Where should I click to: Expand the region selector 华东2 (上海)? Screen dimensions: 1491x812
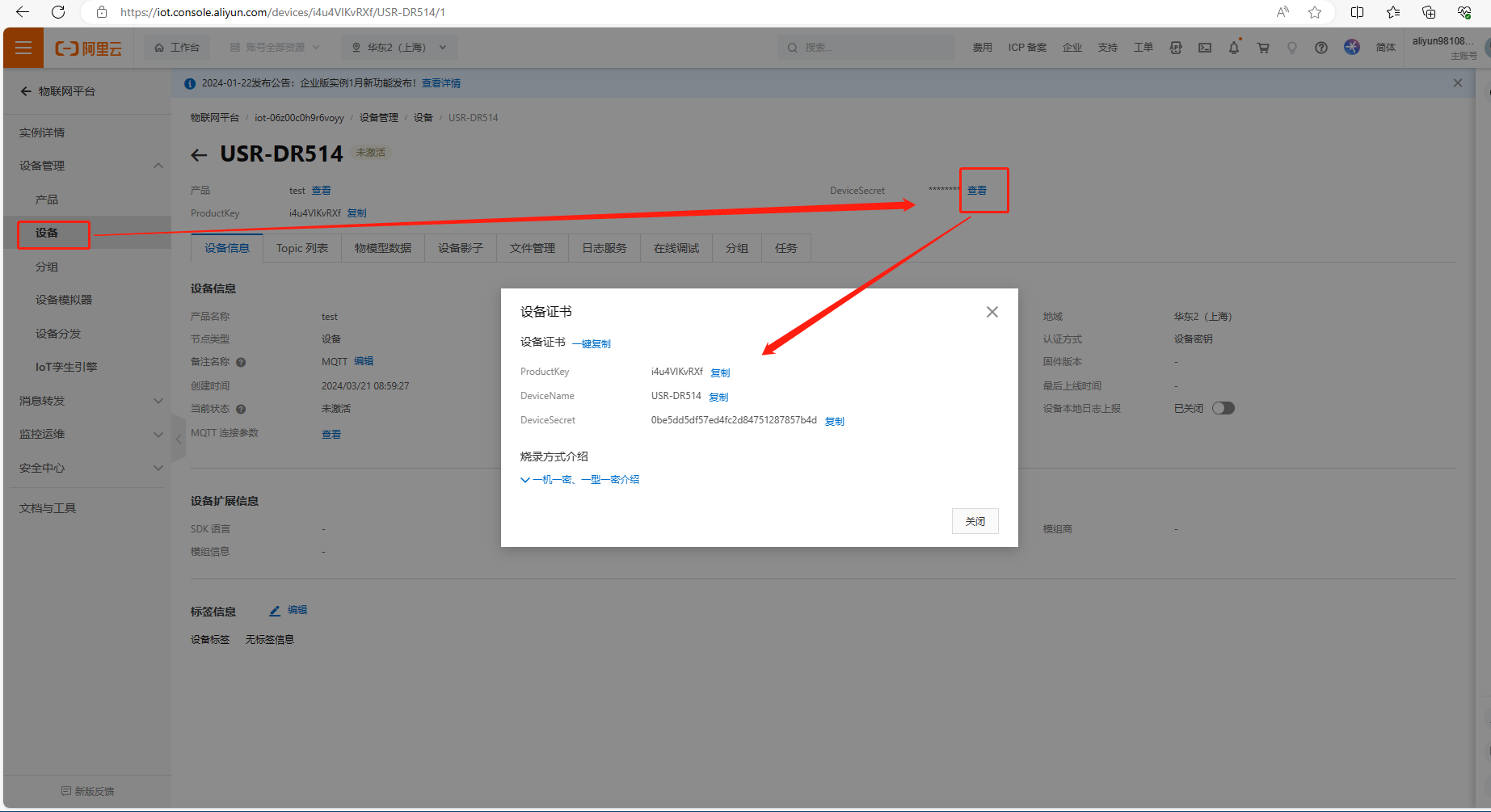tap(399, 48)
